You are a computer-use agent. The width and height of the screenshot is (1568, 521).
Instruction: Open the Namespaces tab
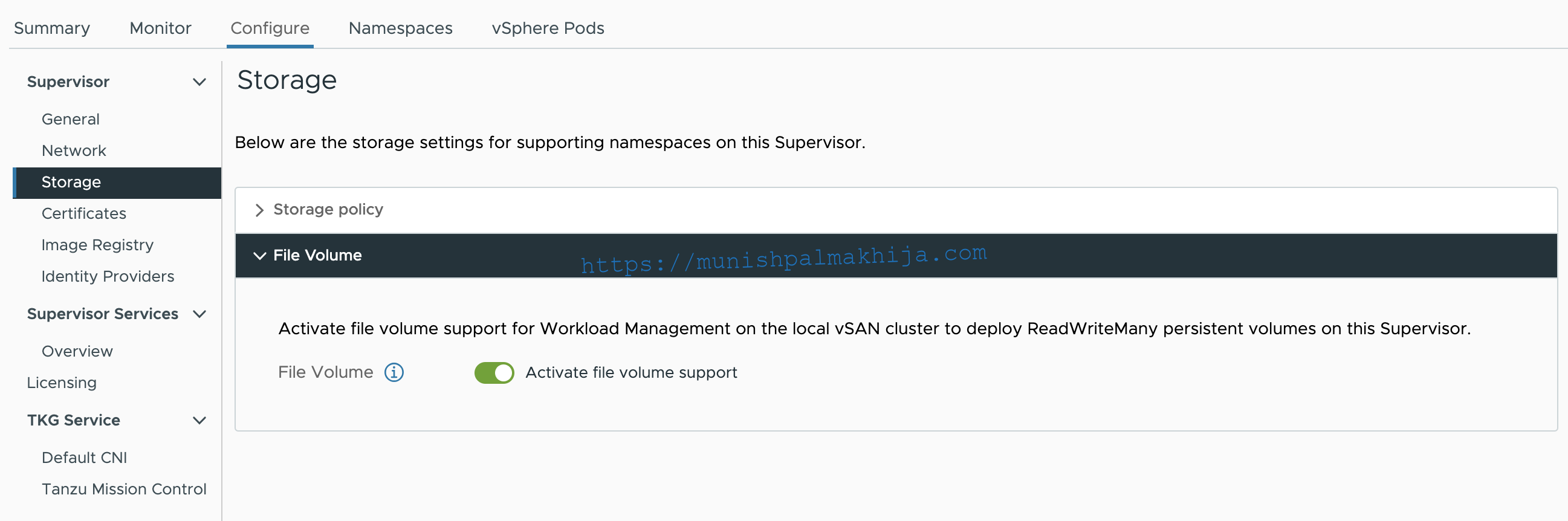pyautogui.click(x=401, y=28)
